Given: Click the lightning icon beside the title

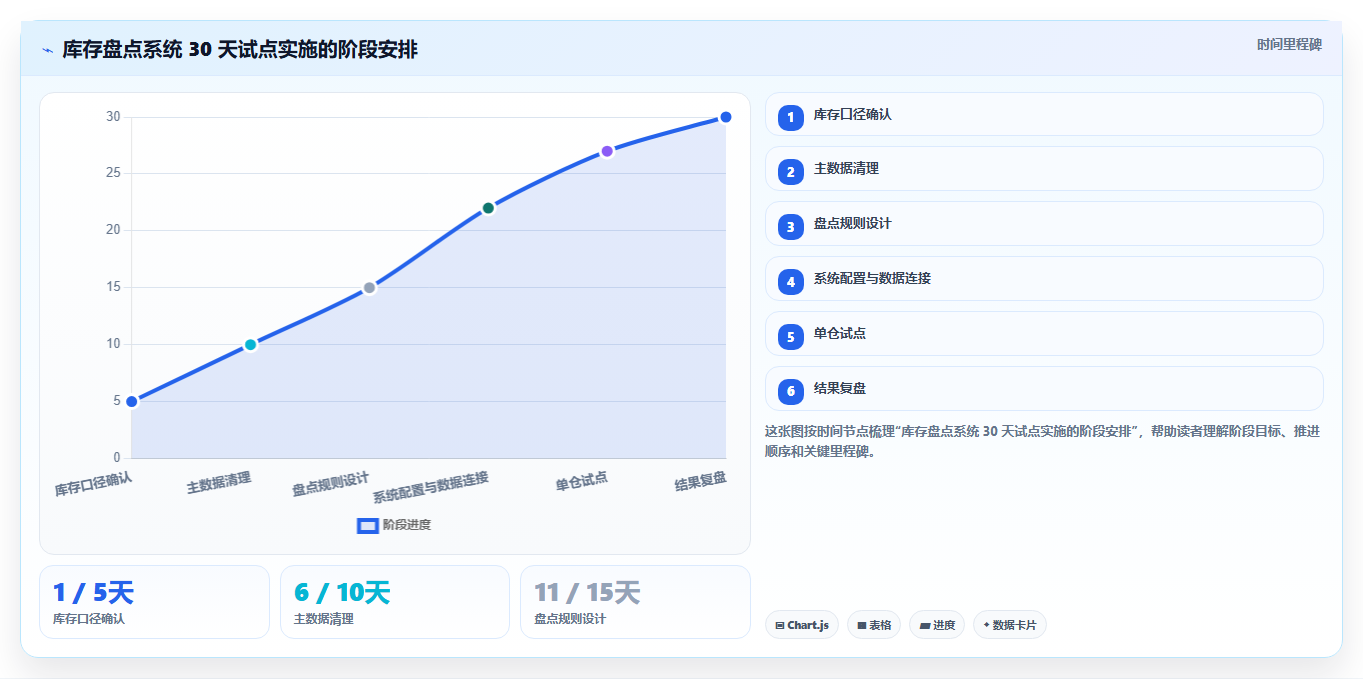Looking at the screenshot, I should pos(47,50).
